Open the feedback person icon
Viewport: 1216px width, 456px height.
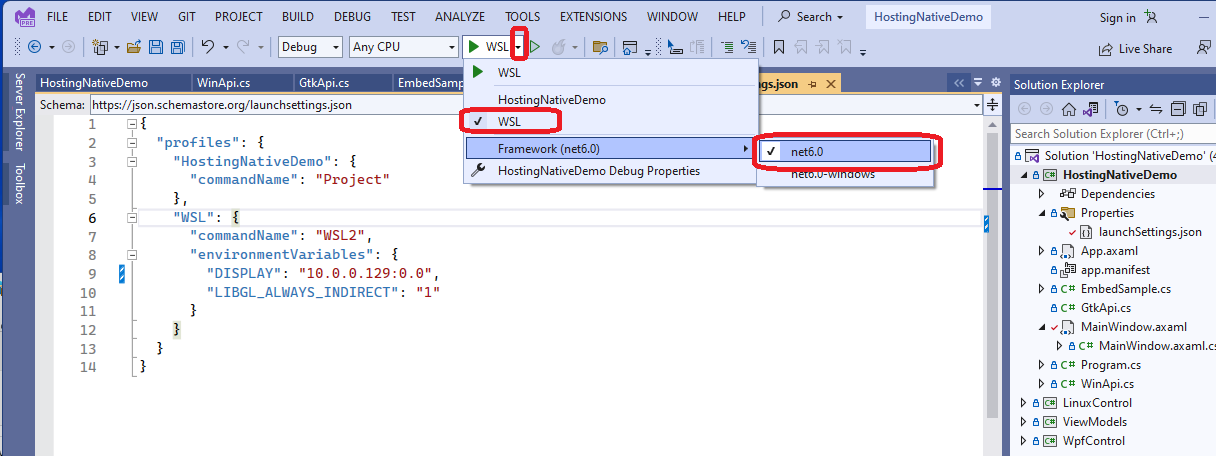[1204, 48]
